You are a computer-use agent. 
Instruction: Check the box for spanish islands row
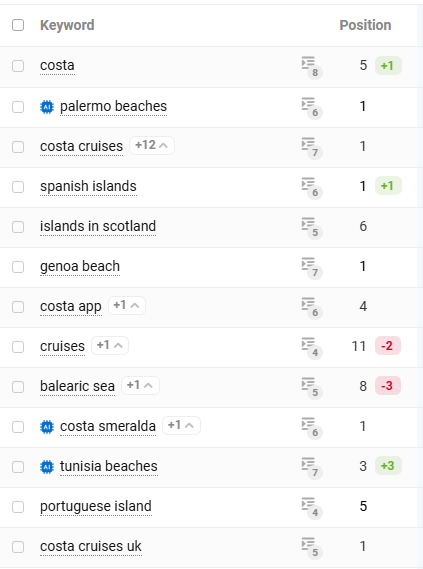tap(18, 187)
